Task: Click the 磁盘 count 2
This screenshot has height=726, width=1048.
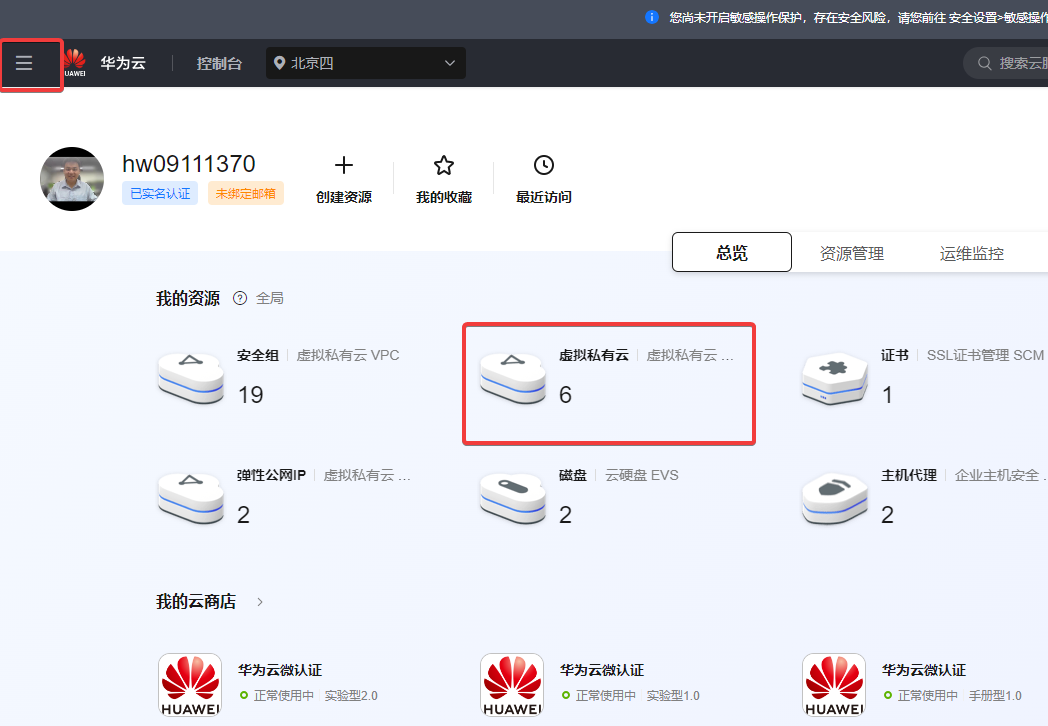Action: point(565,514)
